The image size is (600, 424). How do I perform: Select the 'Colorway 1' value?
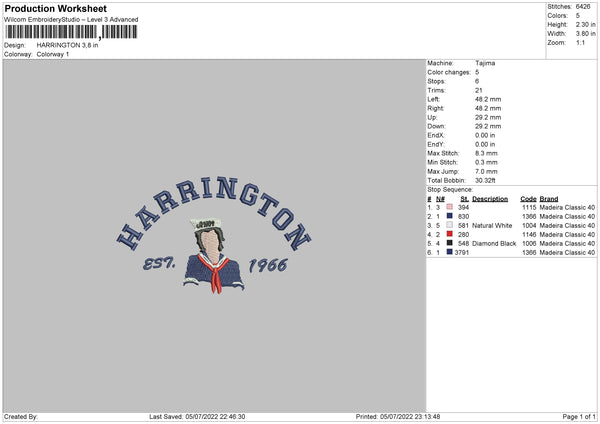53,54
